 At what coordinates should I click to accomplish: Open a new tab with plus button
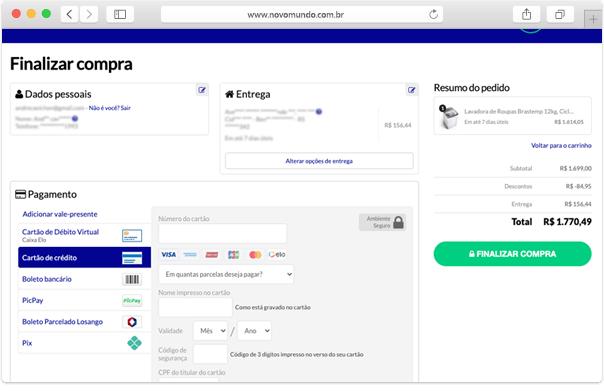[x=593, y=19]
